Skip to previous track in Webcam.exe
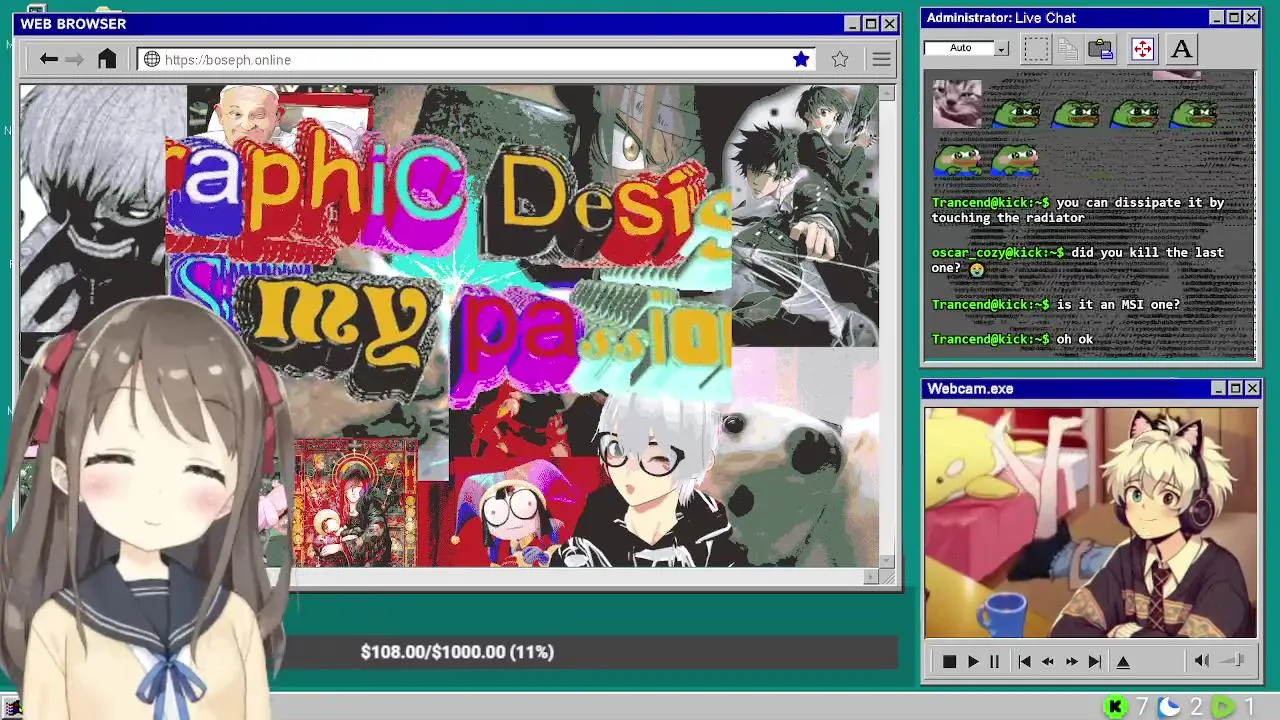The image size is (1280, 720). tap(1024, 661)
